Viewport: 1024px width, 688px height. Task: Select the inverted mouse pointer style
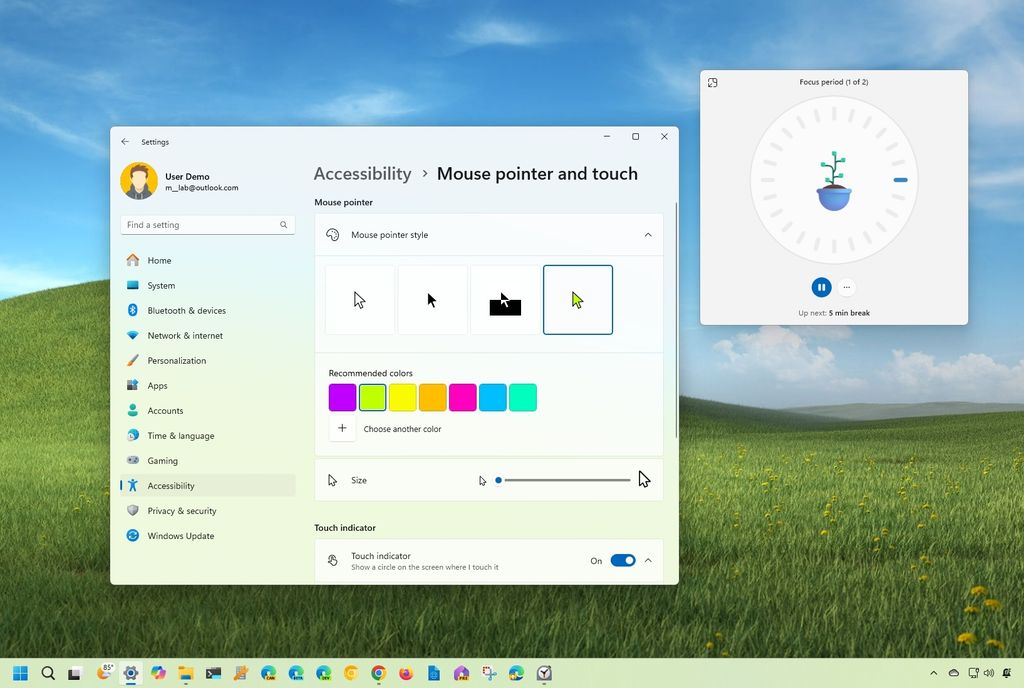[x=504, y=299]
